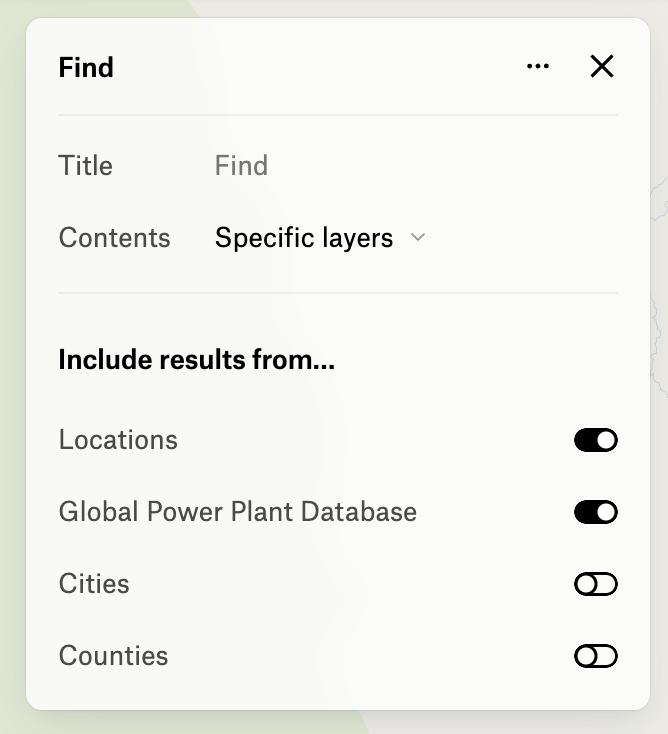Click the grey map area above the panel
The width and height of the screenshot is (668, 734).
coord(400,8)
